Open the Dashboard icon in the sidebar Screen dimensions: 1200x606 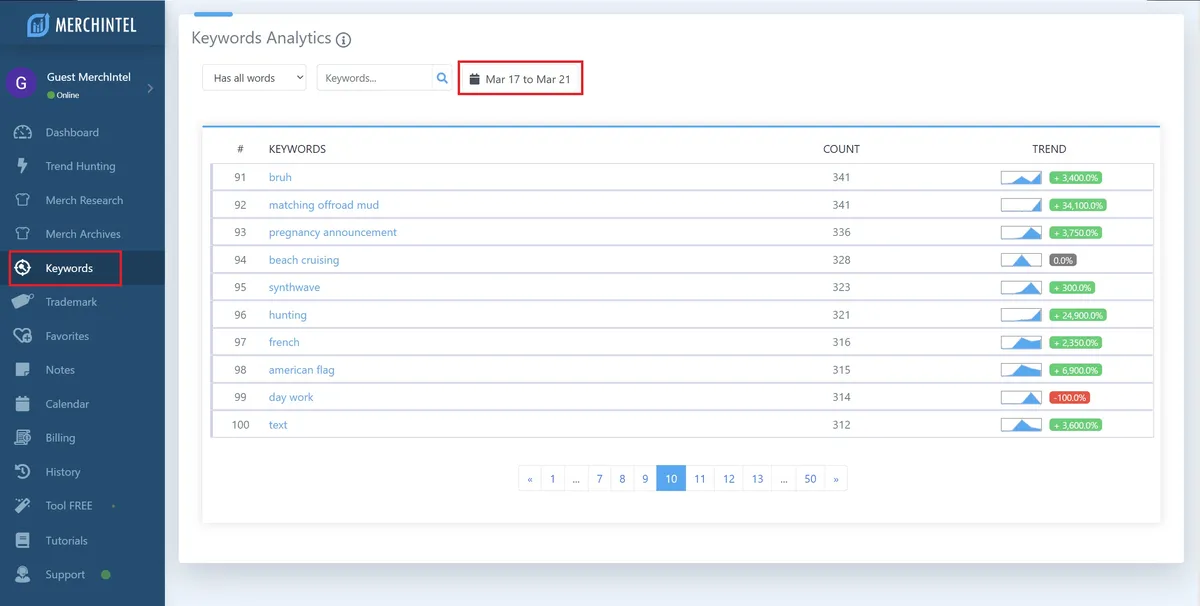click(24, 131)
